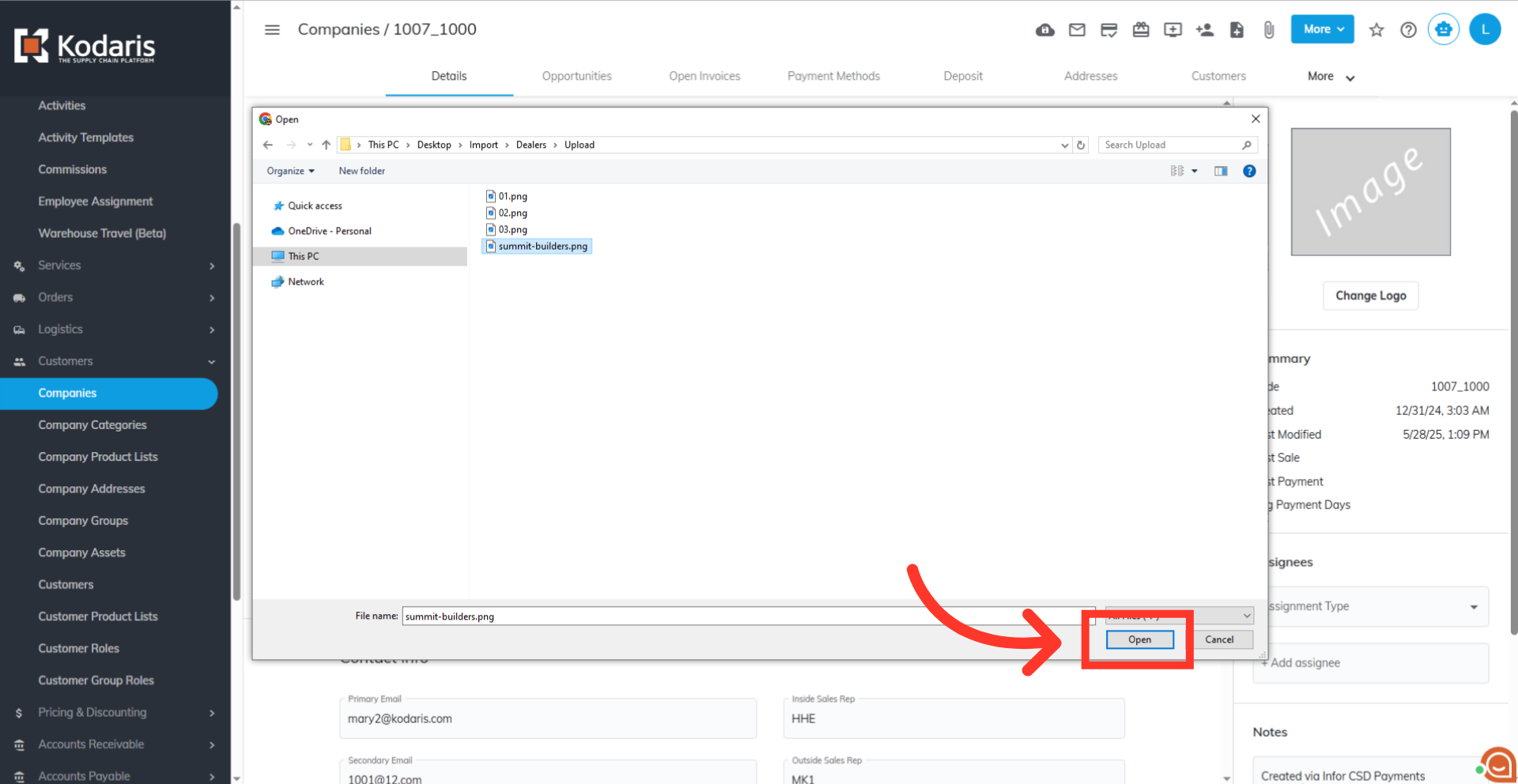Switch to the Addresses tab
The width and height of the screenshot is (1518, 784).
click(x=1091, y=76)
